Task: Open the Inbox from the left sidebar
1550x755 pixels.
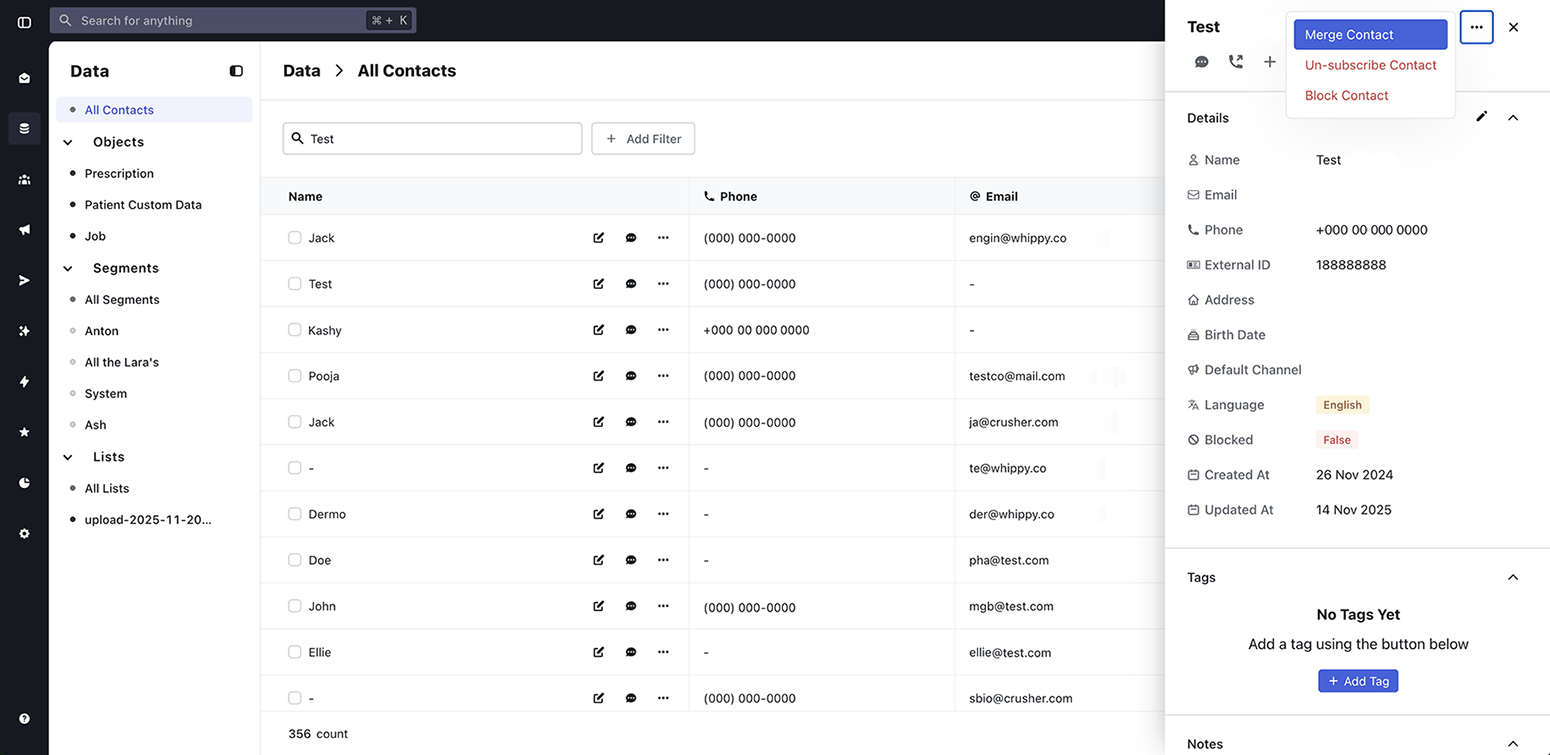Action: pyautogui.click(x=24, y=77)
